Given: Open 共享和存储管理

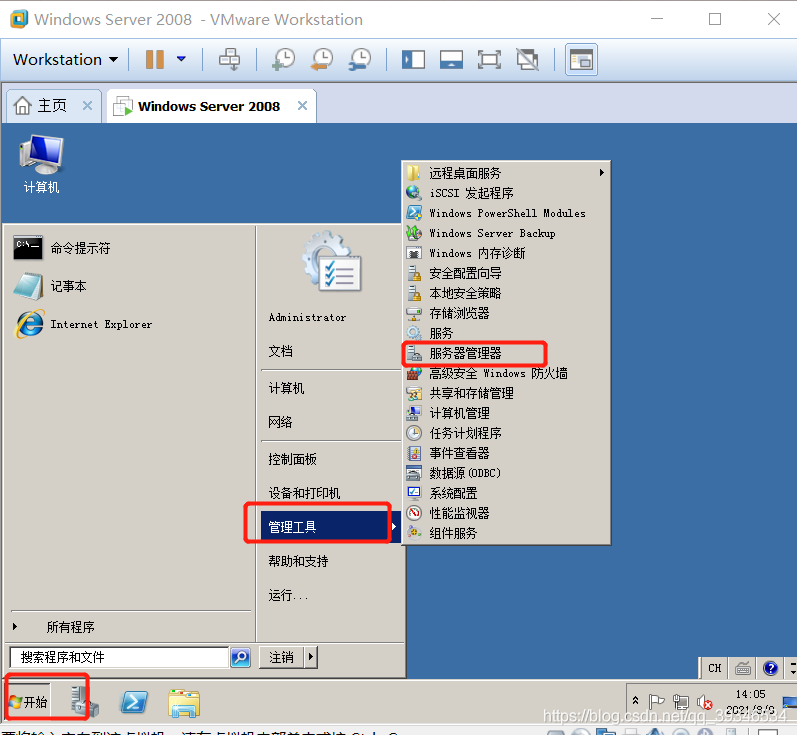Looking at the screenshot, I should (506, 393).
